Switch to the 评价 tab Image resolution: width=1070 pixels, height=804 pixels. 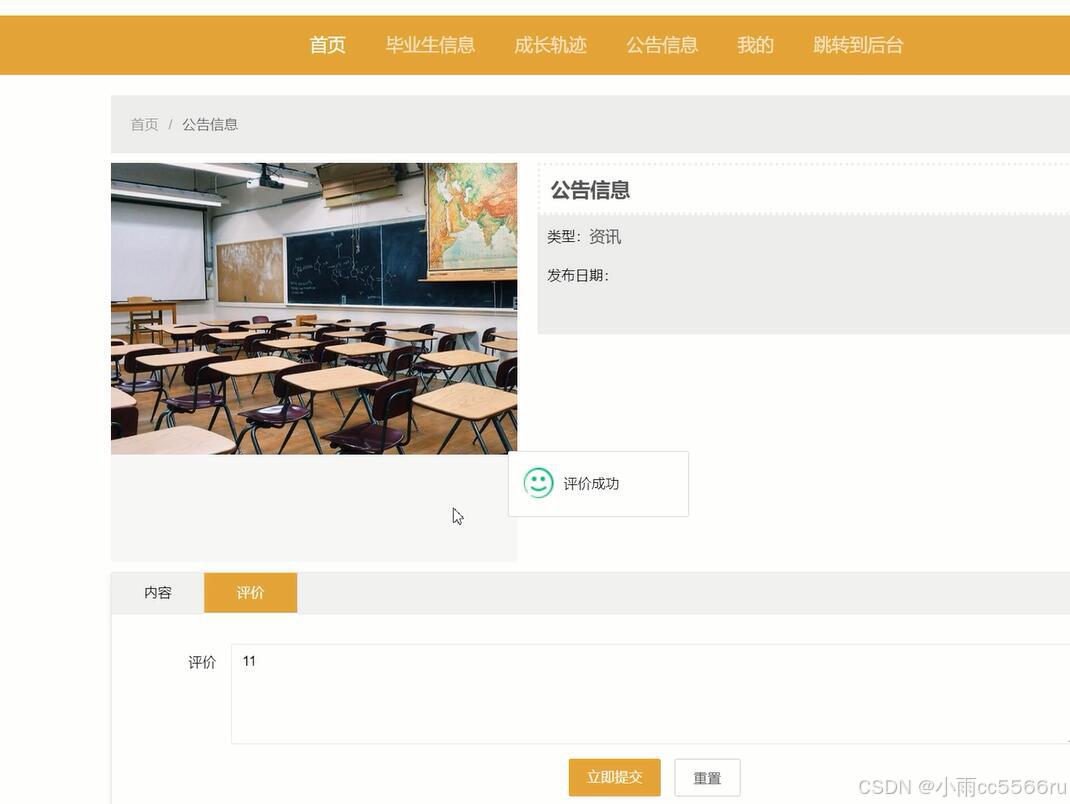250,592
